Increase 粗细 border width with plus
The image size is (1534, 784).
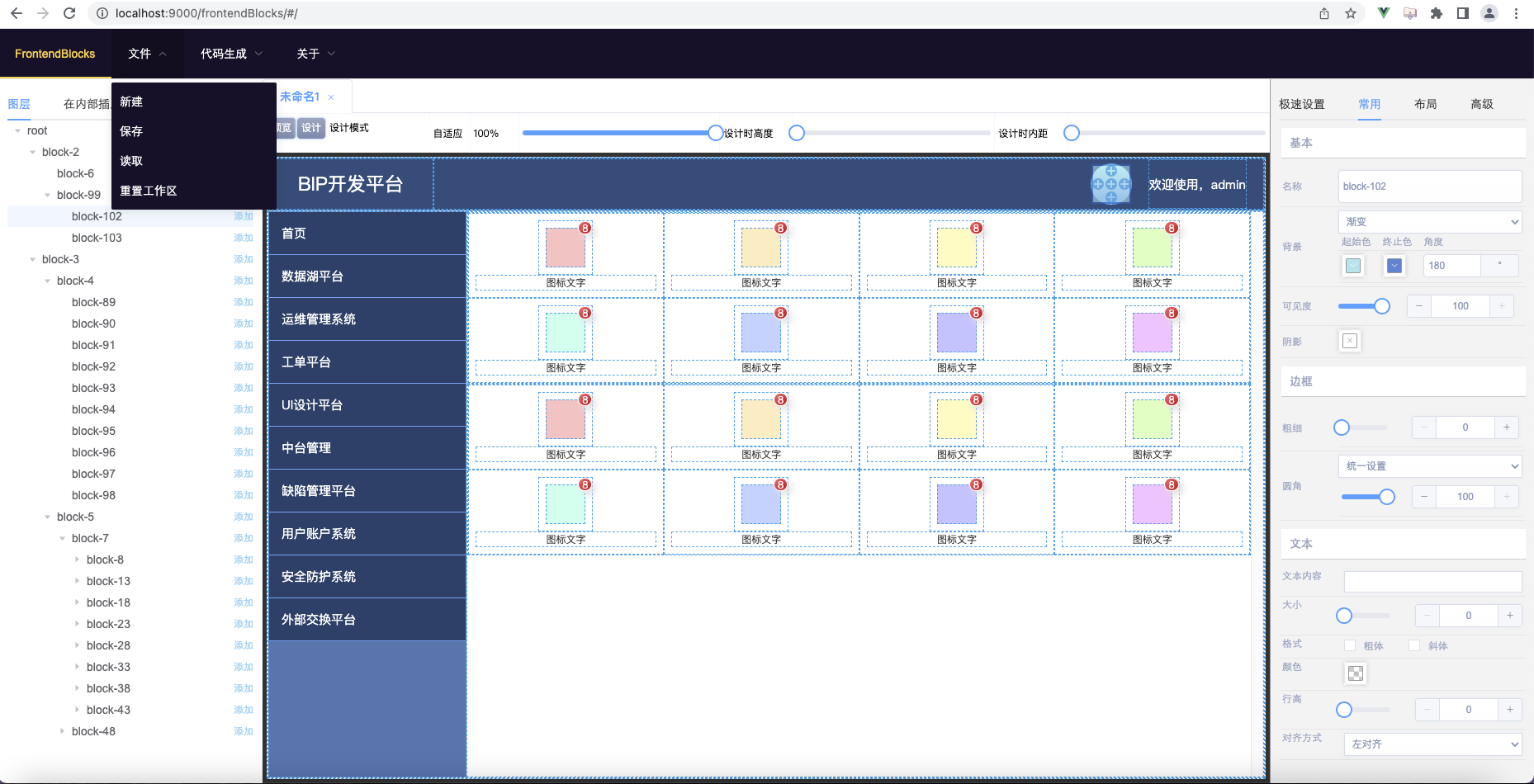(x=1507, y=427)
